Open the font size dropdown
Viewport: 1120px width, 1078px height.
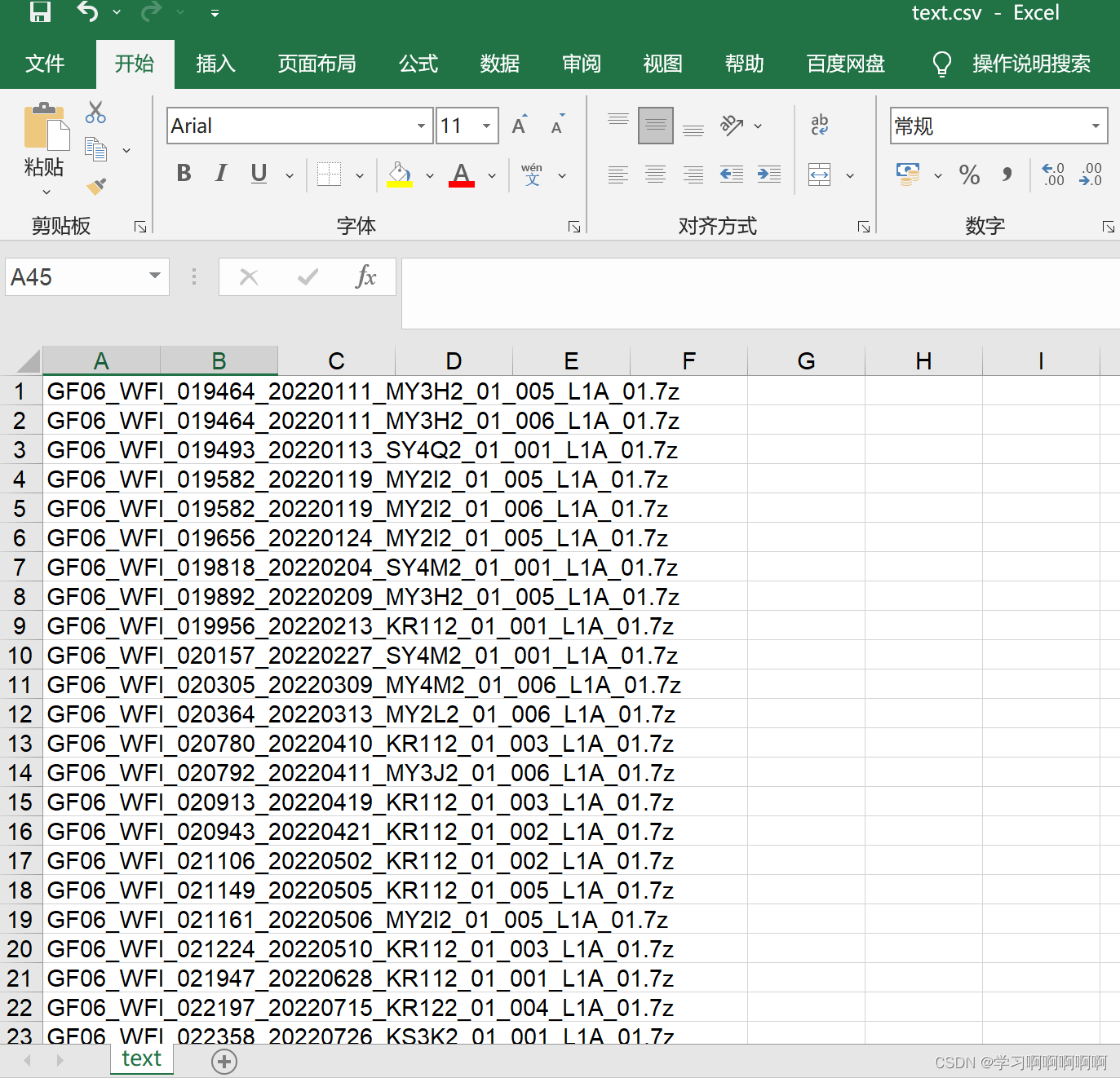(x=487, y=126)
